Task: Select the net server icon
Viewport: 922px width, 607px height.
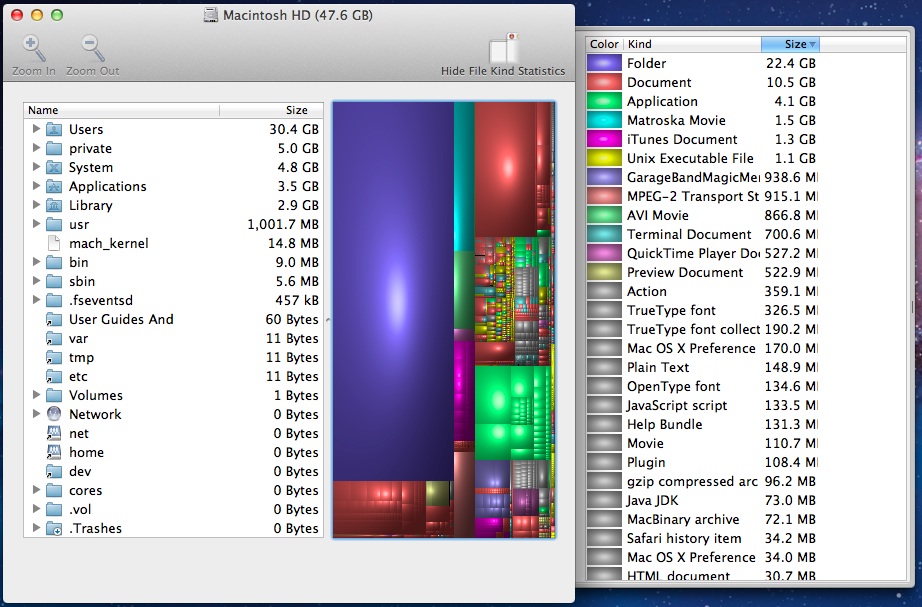Action: (54, 433)
